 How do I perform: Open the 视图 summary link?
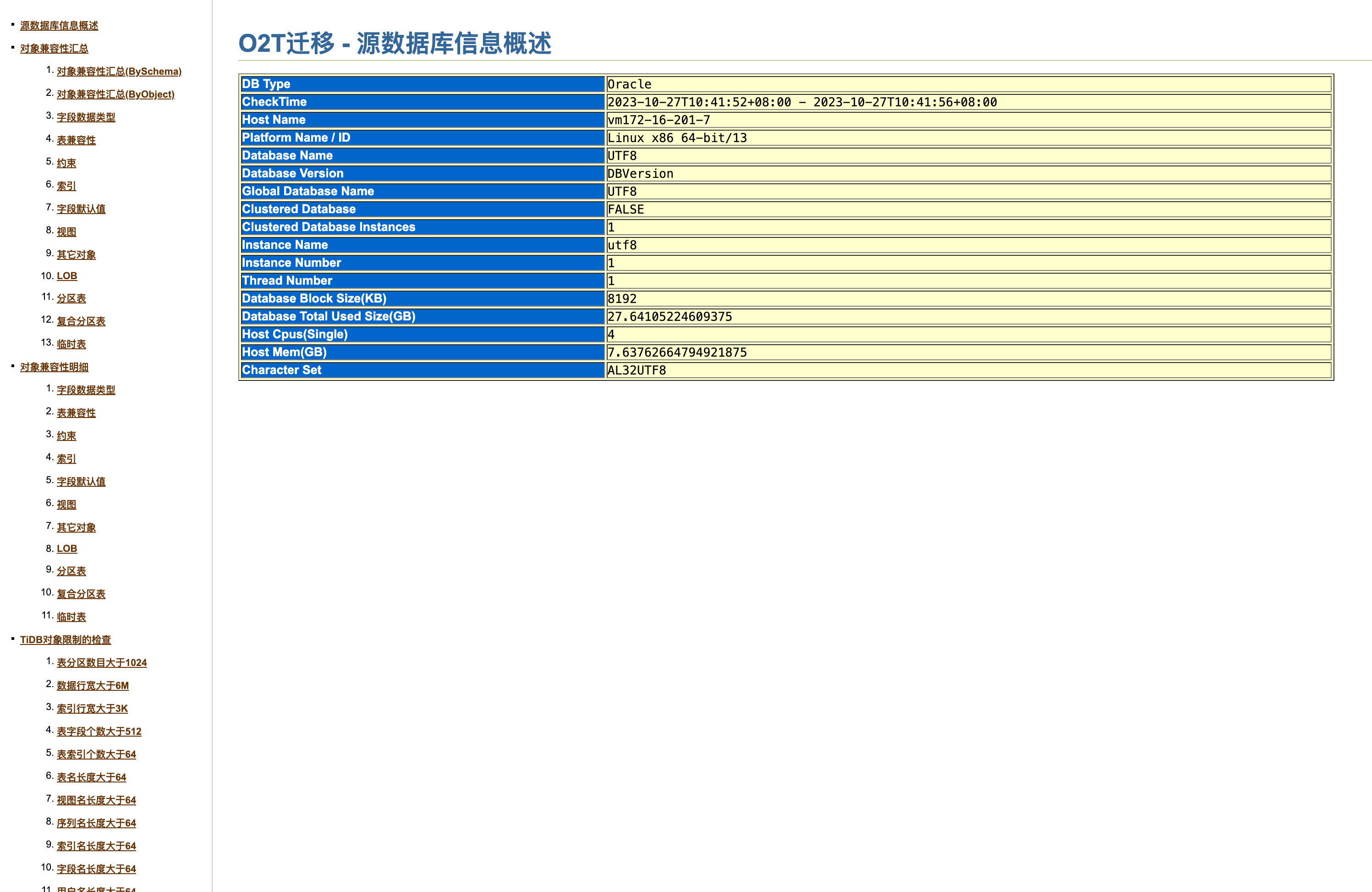click(66, 231)
